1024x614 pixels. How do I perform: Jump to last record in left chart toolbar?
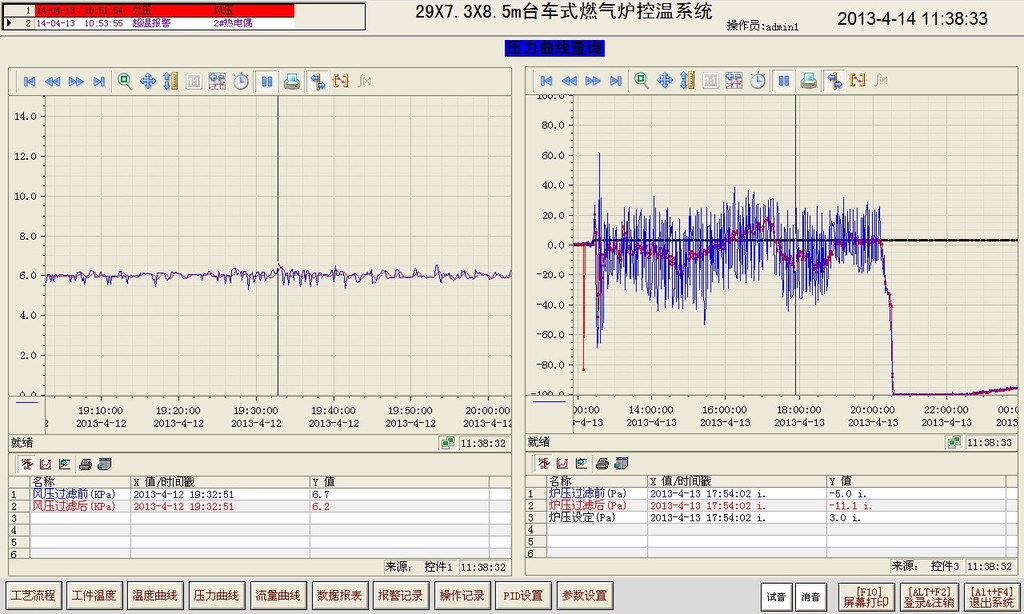tap(99, 82)
